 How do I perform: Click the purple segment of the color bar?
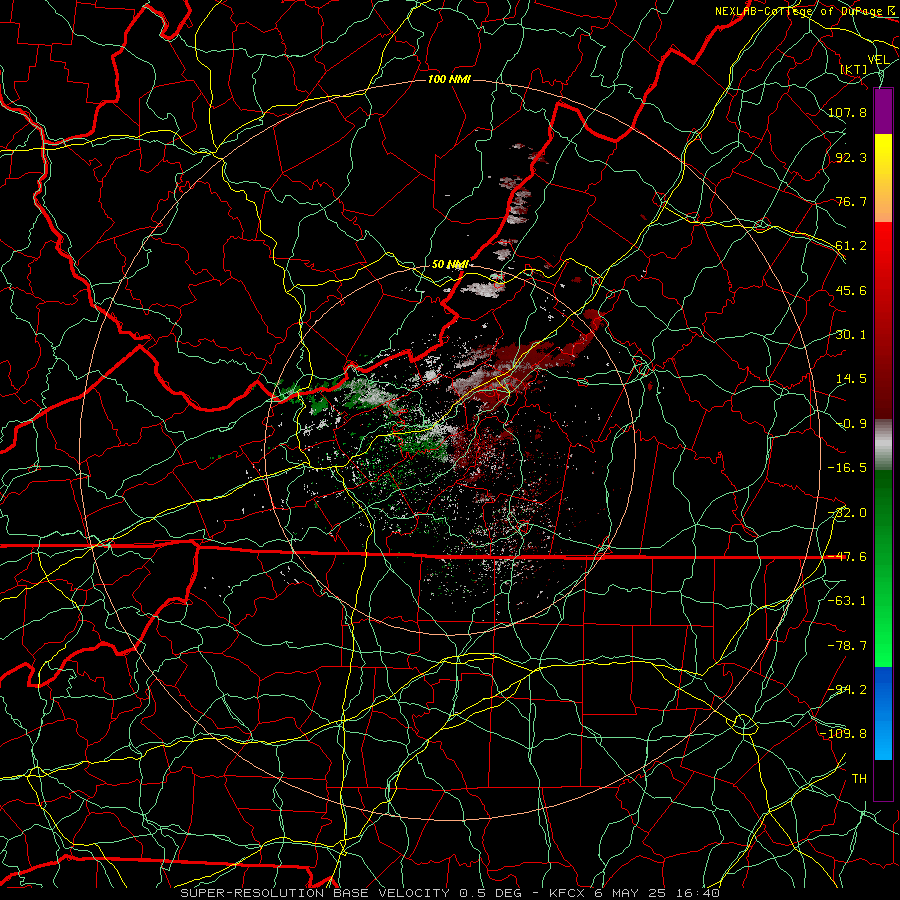pyautogui.click(x=883, y=111)
